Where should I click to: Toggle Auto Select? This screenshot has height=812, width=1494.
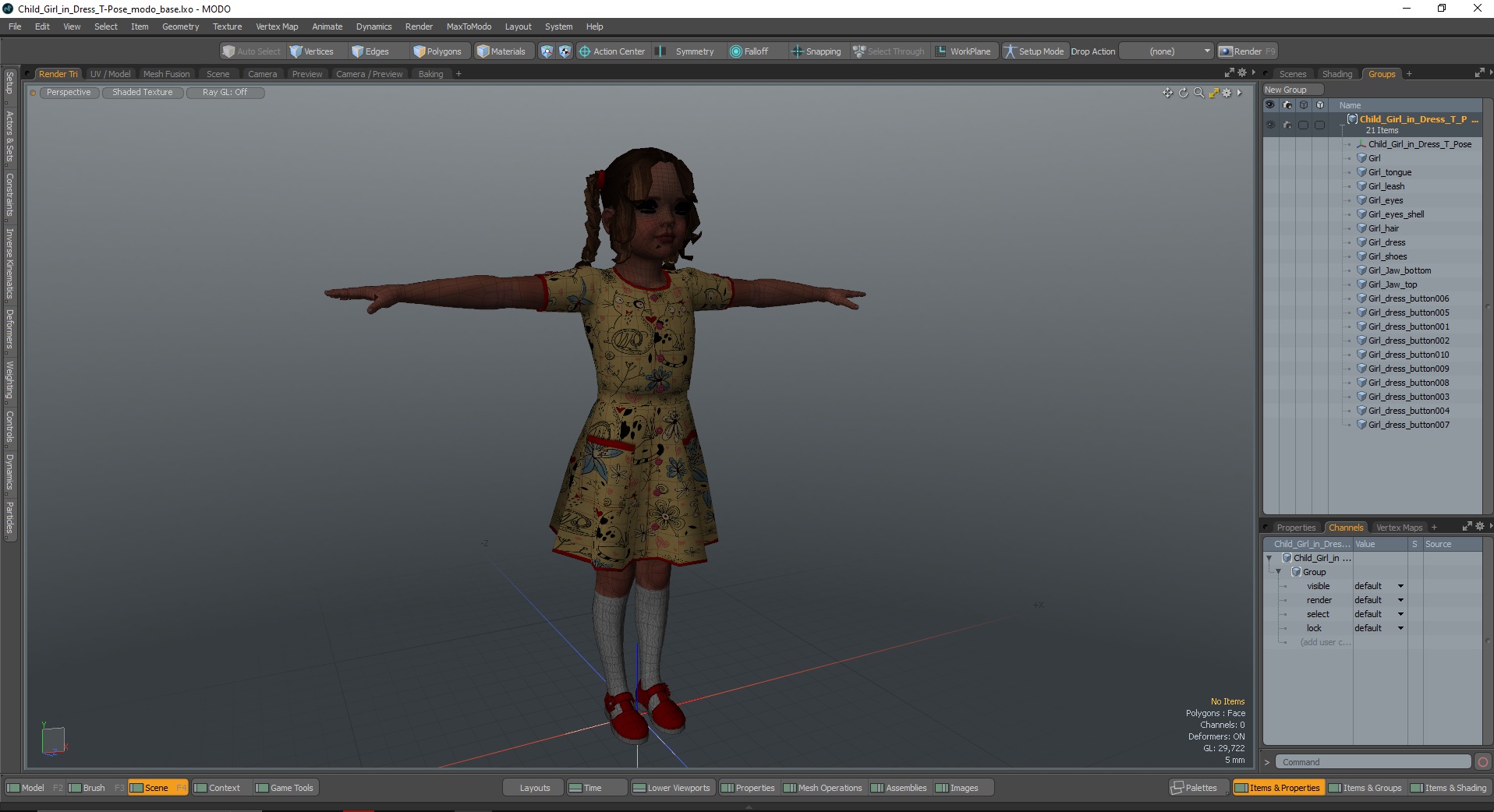[x=251, y=51]
